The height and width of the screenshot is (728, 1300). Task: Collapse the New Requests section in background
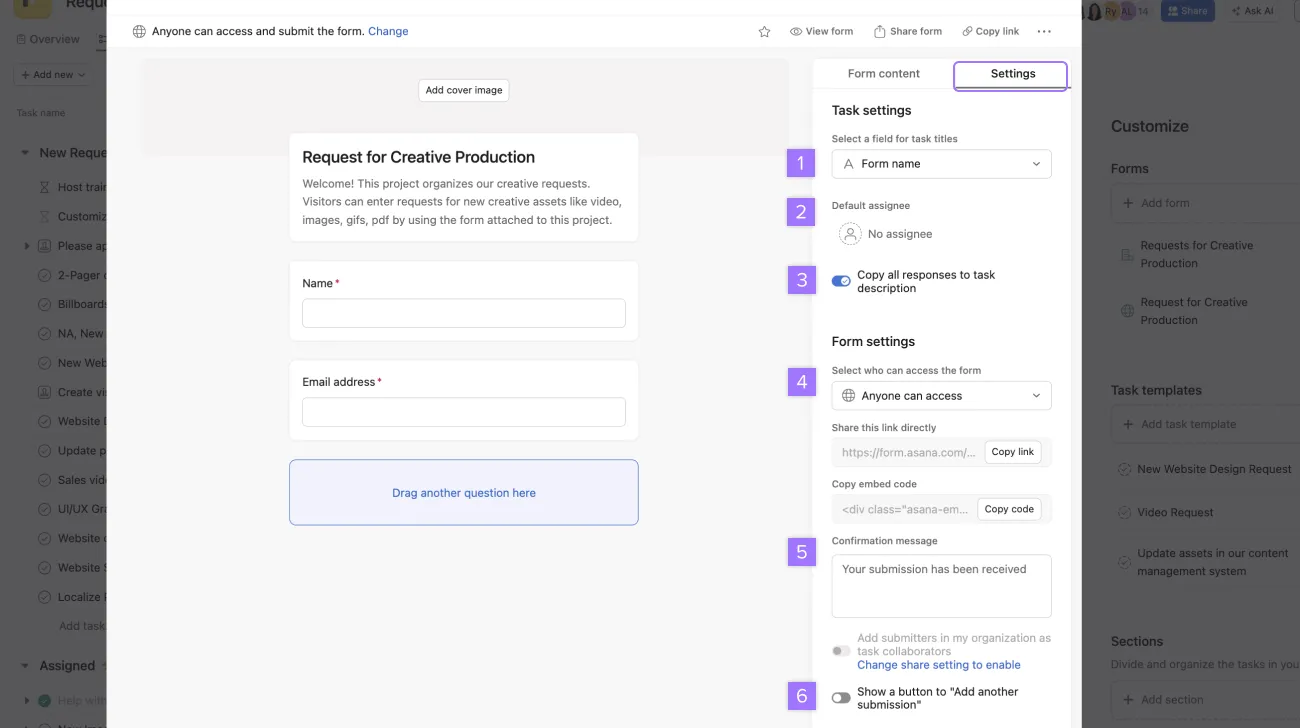point(25,153)
